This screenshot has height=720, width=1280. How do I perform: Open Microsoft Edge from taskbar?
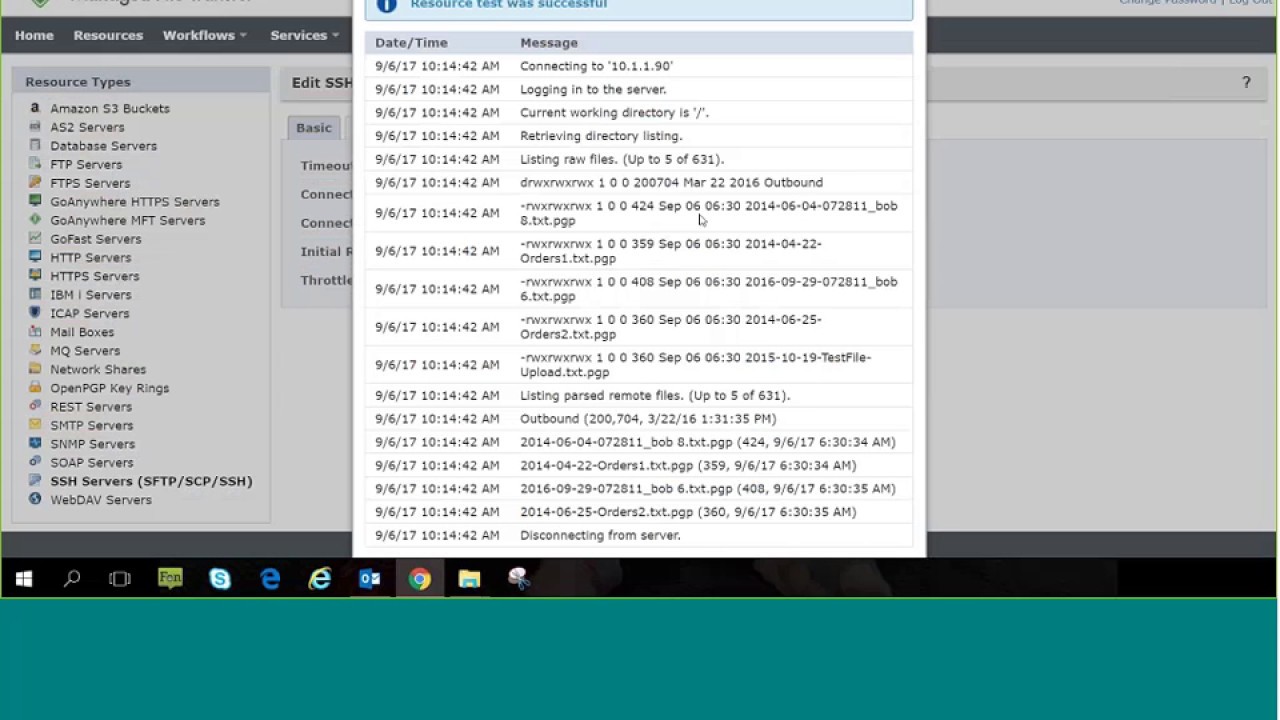pyautogui.click(x=270, y=579)
